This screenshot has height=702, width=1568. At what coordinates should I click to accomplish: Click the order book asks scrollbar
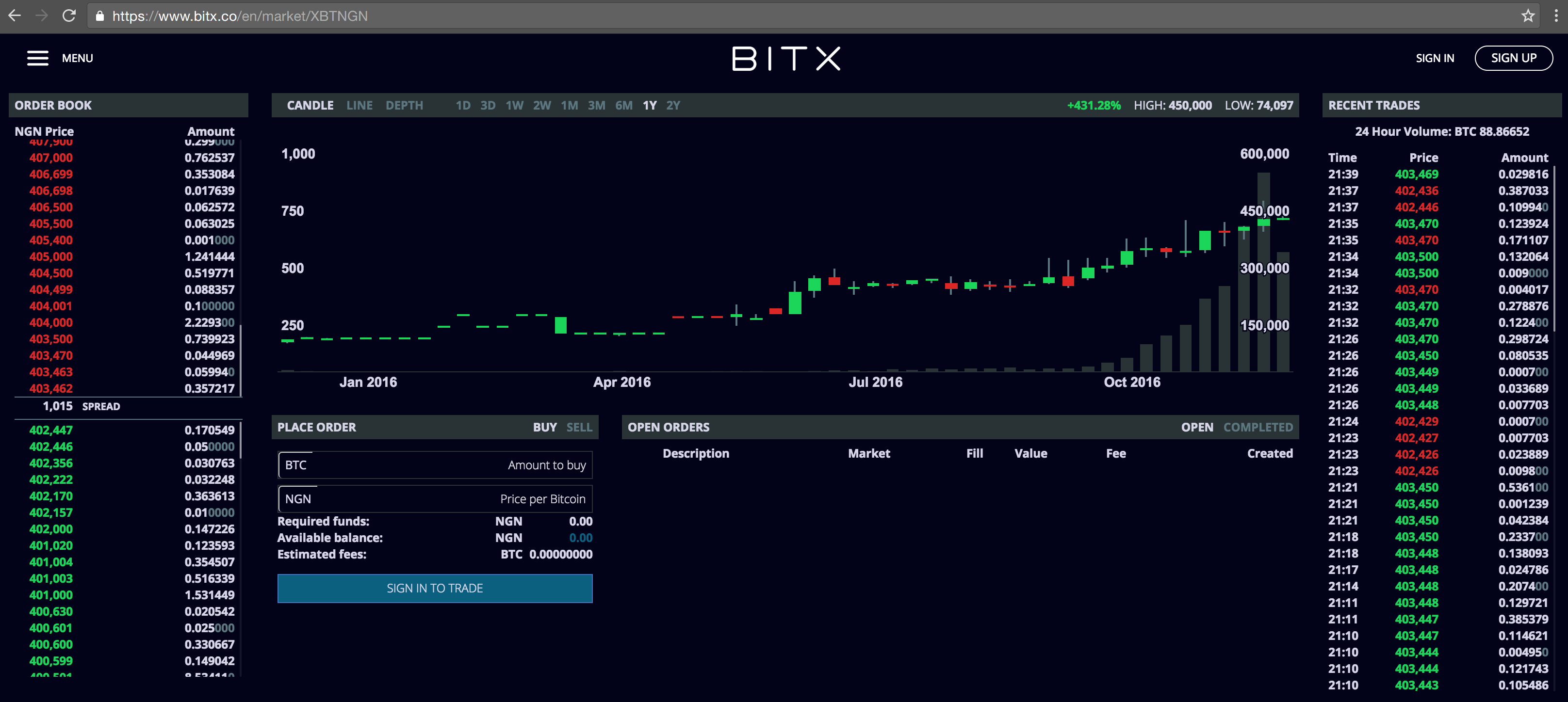(241, 360)
